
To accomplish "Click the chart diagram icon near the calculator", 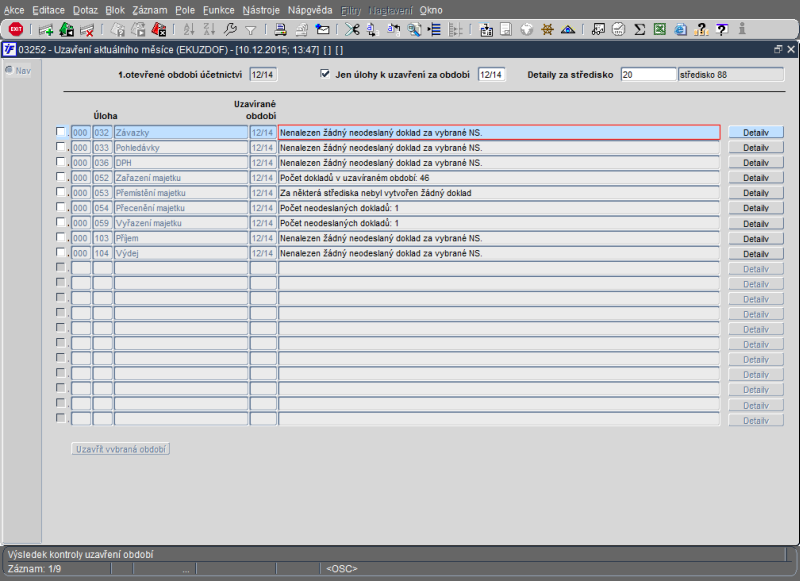I will point(598,30).
